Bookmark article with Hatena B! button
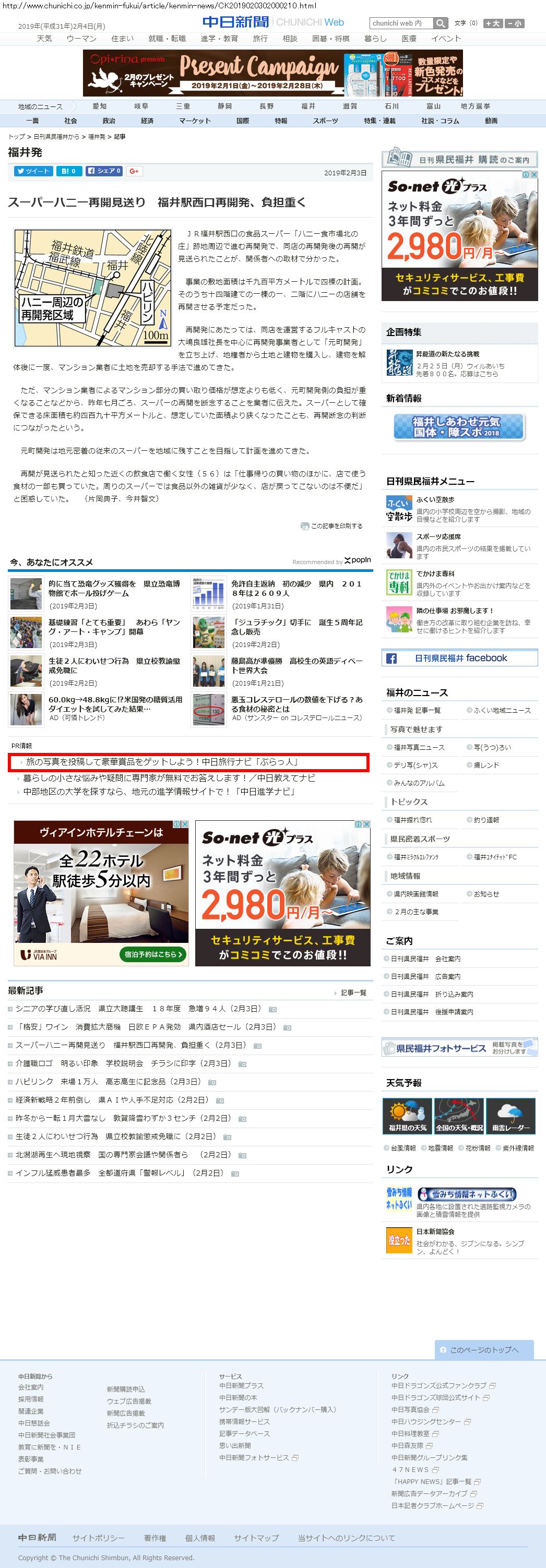Image resolution: width=546 pixels, height=1568 pixels. point(68,171)
